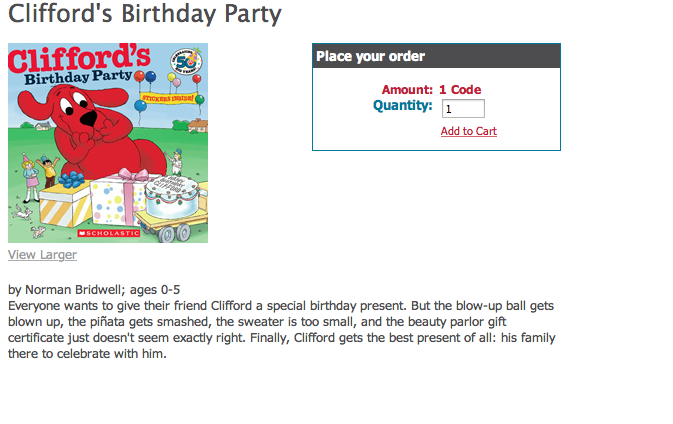
Task: Focus the Quantity input field
Action: click(x=464, y=109)
